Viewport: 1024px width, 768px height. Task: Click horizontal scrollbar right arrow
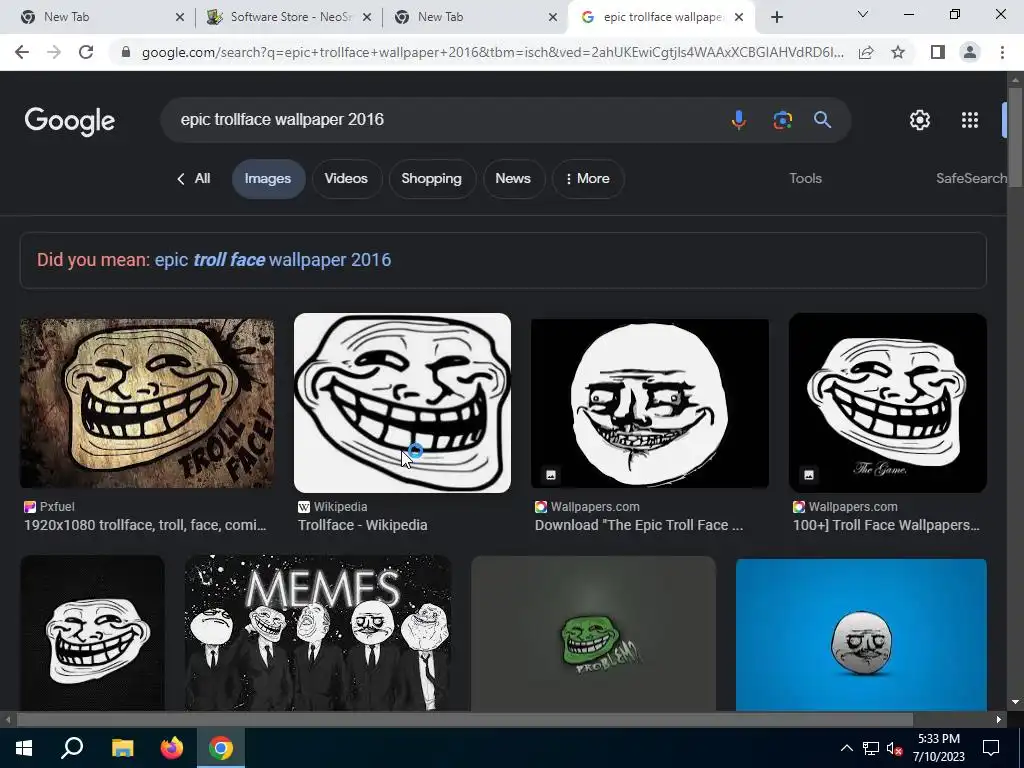pos(999,720)
